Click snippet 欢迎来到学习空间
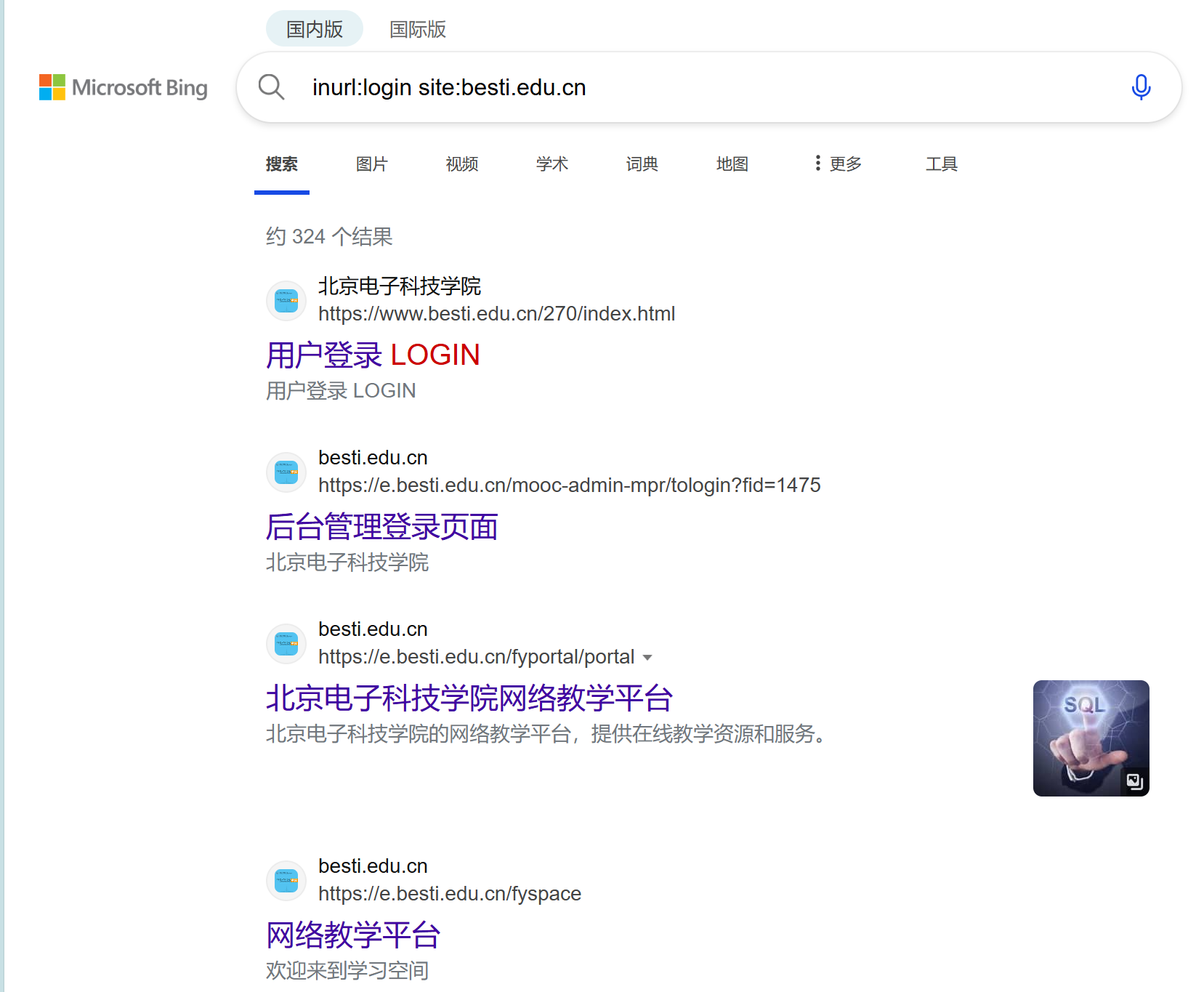This screenshot has width=1204, height=992. [347, 971]
